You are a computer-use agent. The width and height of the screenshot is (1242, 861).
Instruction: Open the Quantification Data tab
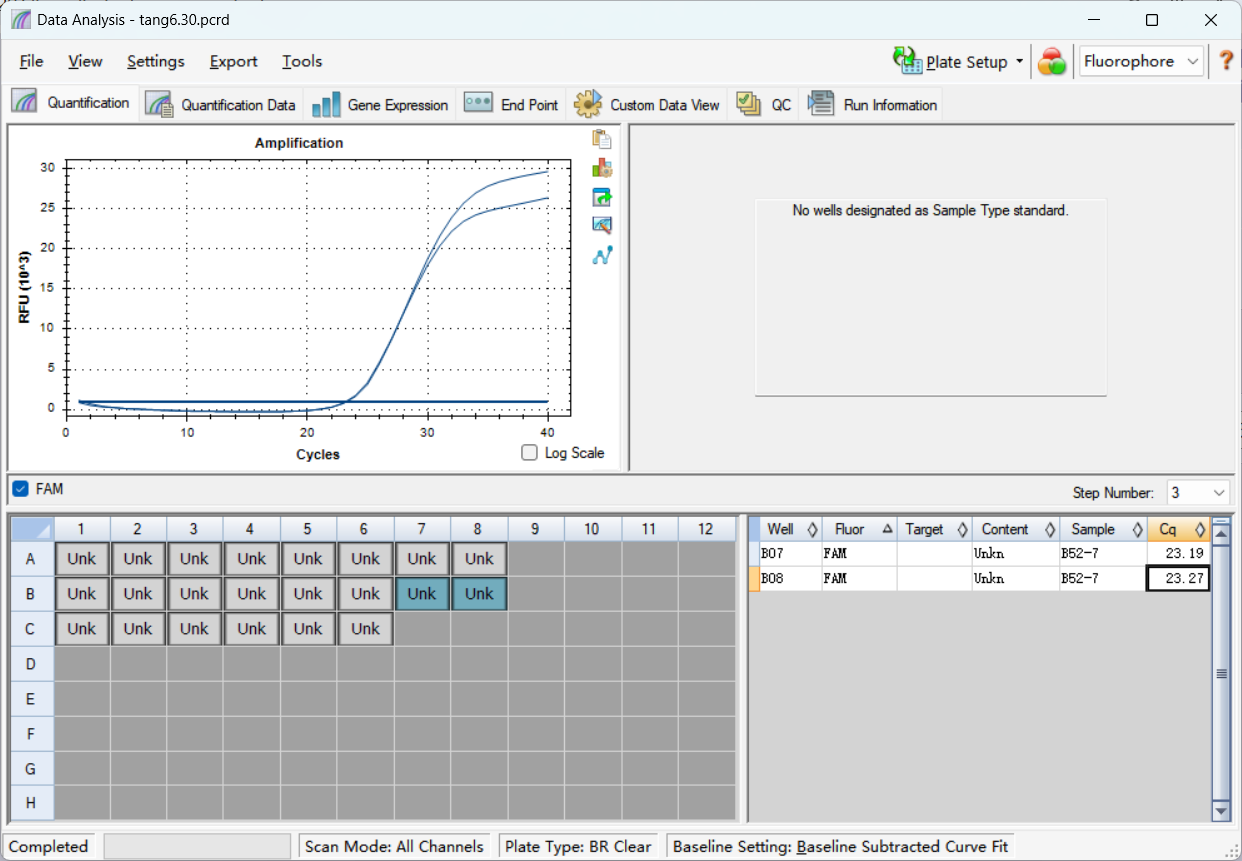[x=222, y=105]
